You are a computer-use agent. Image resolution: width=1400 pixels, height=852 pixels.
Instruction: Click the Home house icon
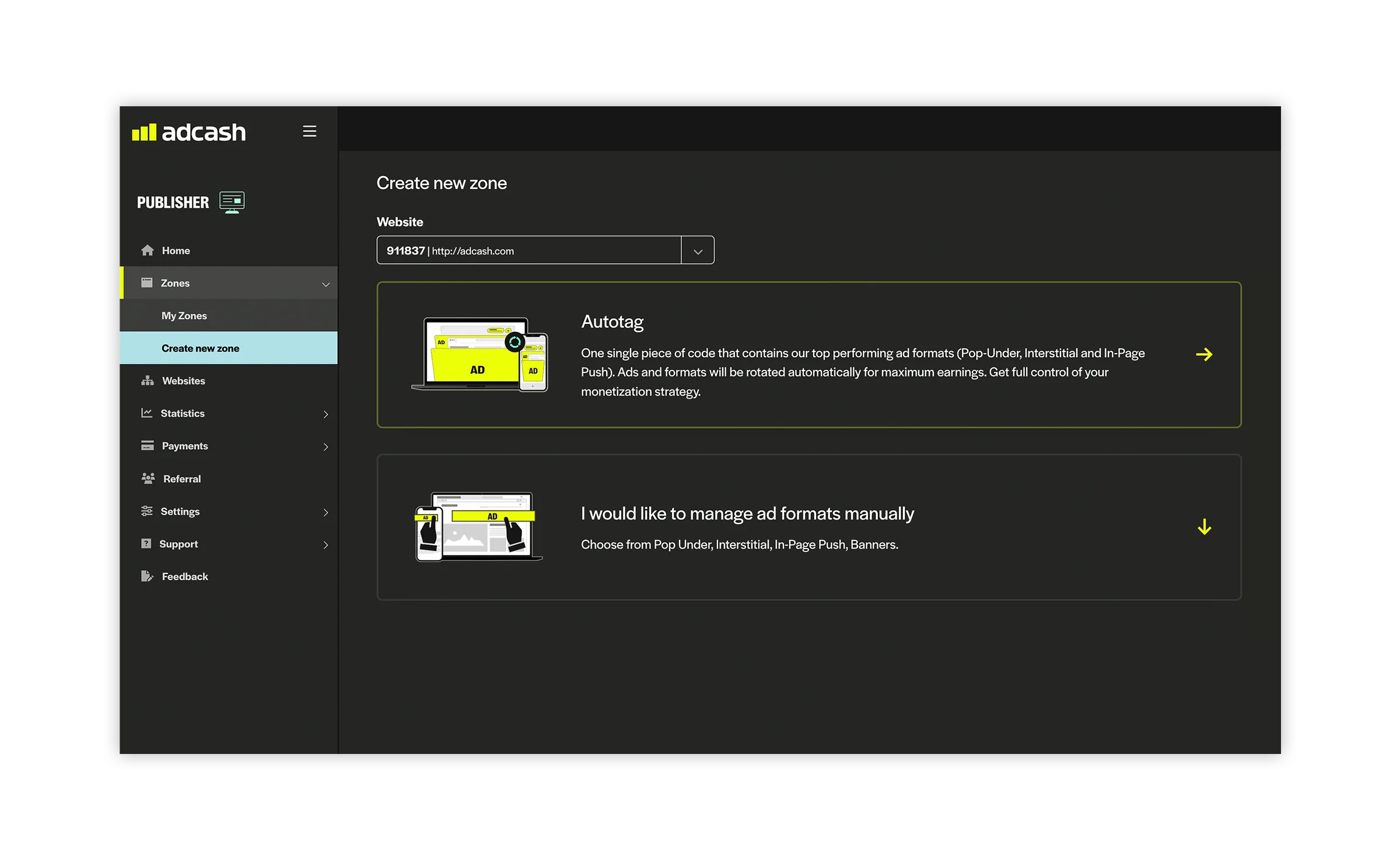[148, 250]
